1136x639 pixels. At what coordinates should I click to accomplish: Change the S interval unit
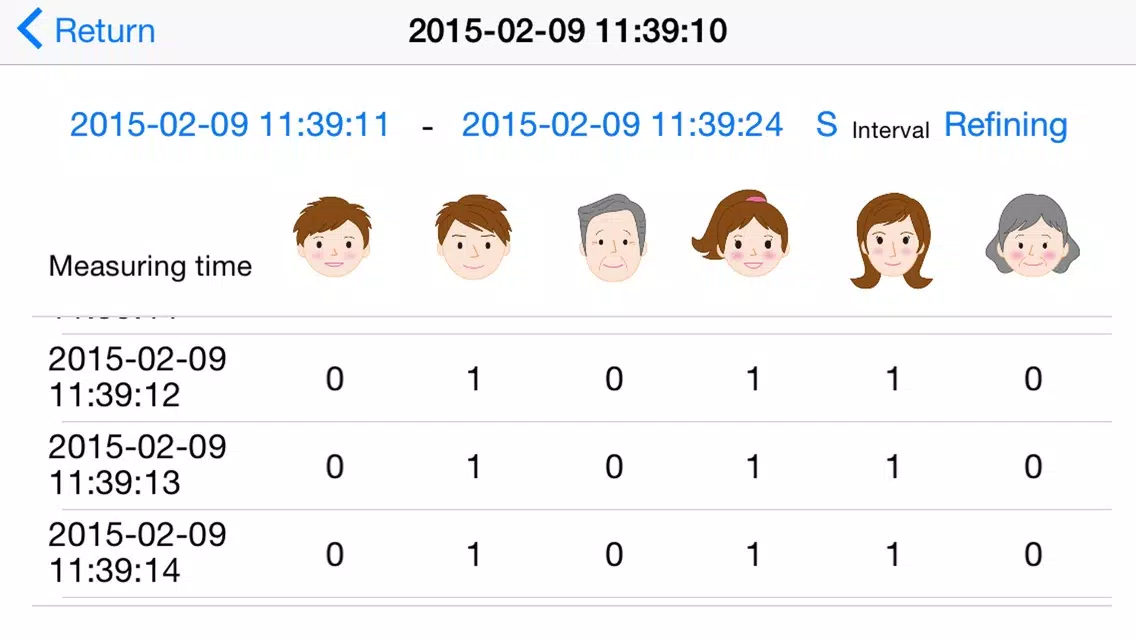click(x=827, y=125)
